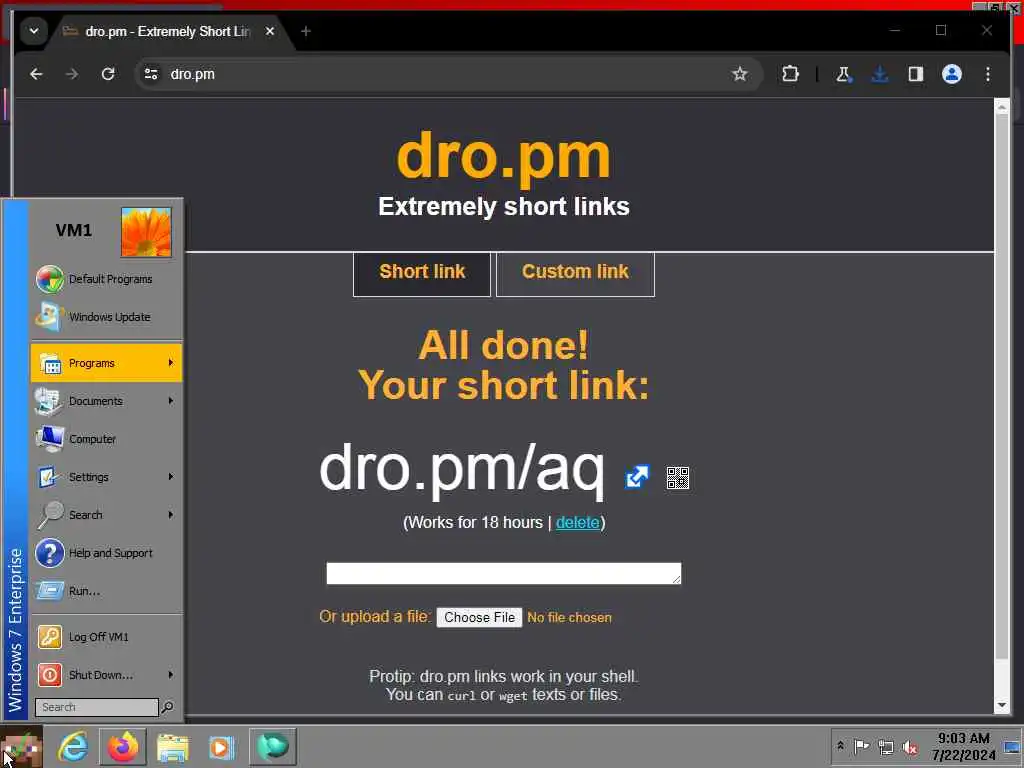1024x768 pixels.
Task: Close the dro.pm tab
Action: (270, 31)
